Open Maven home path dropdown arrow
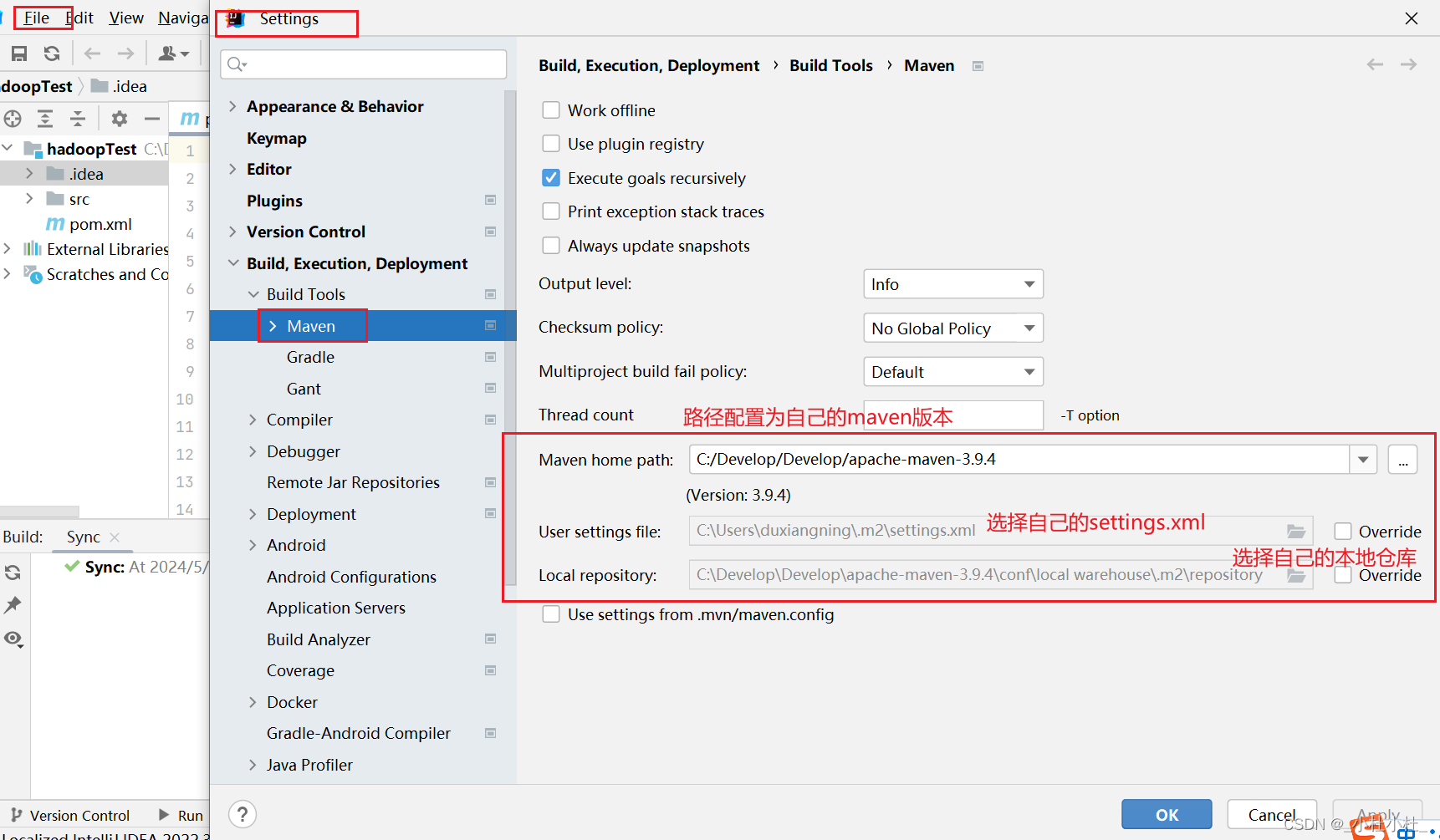This screenshot has height=840, width=1440. pos(1363,460)
